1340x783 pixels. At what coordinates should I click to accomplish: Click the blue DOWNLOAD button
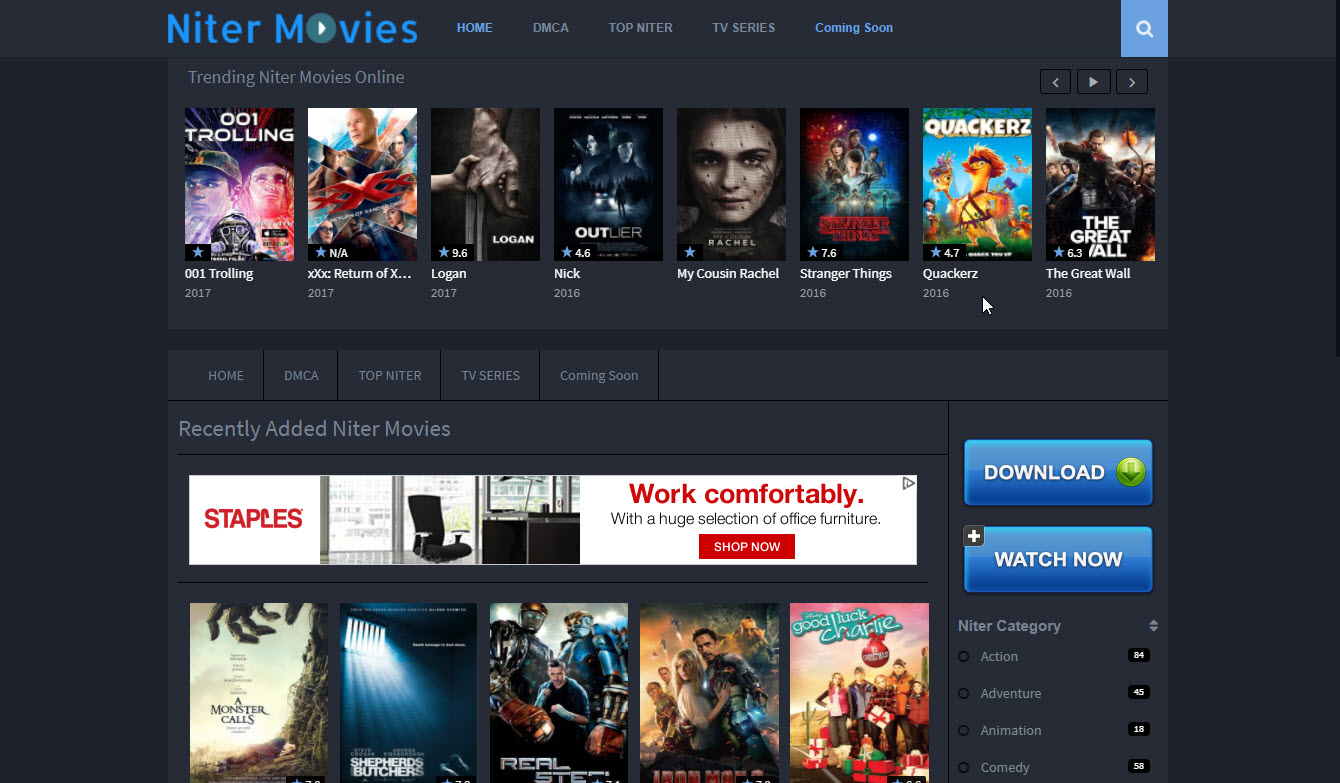(1058, 473)
